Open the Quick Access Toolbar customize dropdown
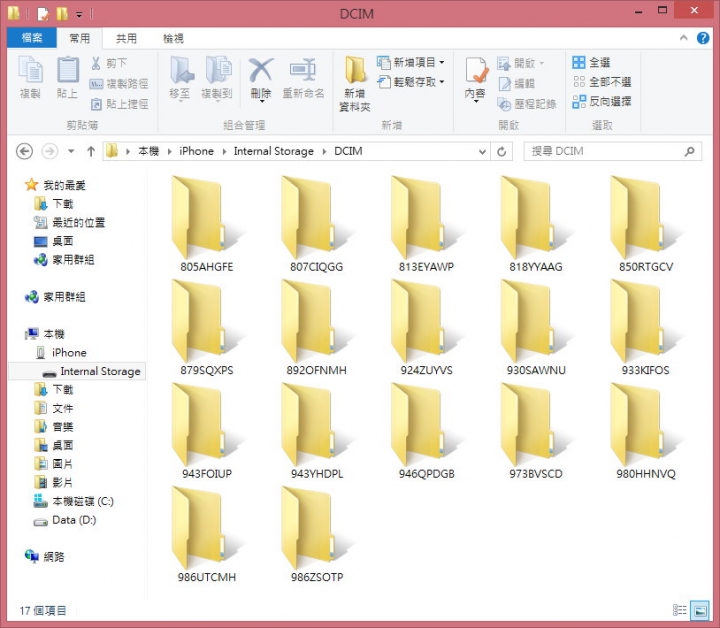Image resolution: width=720 pixels, height=628 pixels. click(x=79, y=15)
